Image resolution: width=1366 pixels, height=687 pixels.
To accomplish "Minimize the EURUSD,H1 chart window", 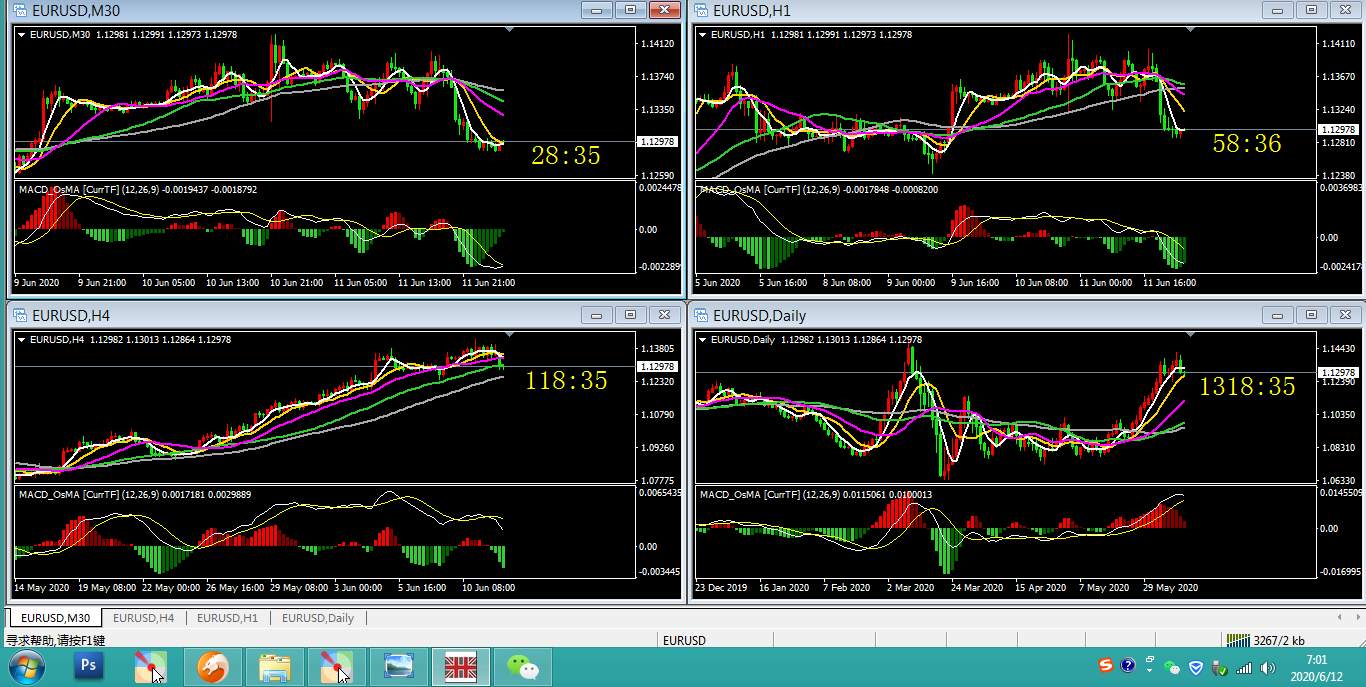I will [x=1278, y=10].
